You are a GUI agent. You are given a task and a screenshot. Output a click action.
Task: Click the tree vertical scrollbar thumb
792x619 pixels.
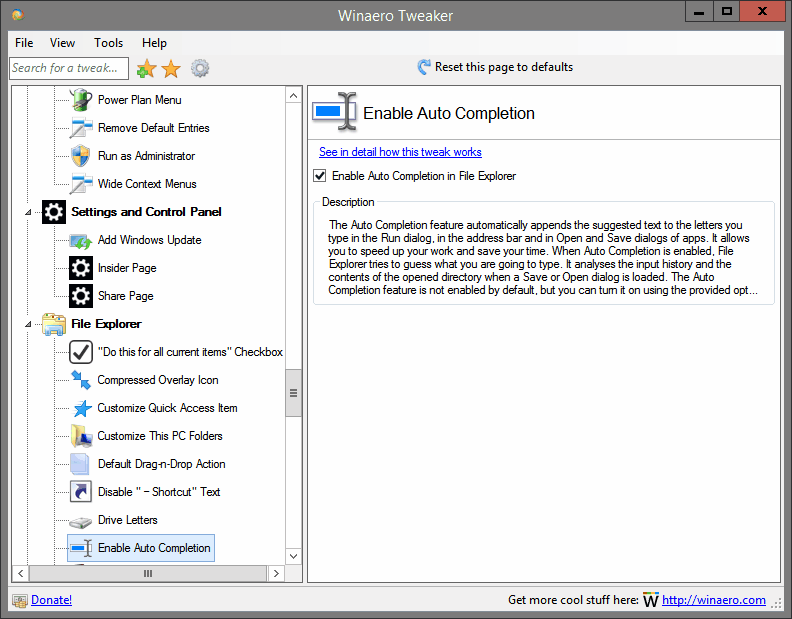tap(293, 393)
